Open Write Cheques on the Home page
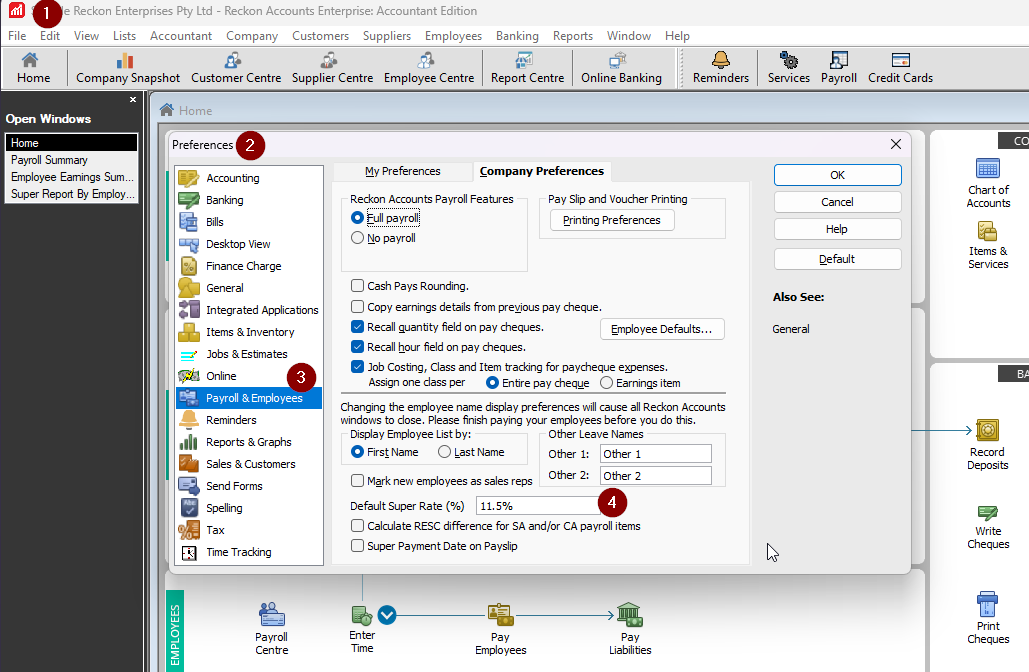 988,527
